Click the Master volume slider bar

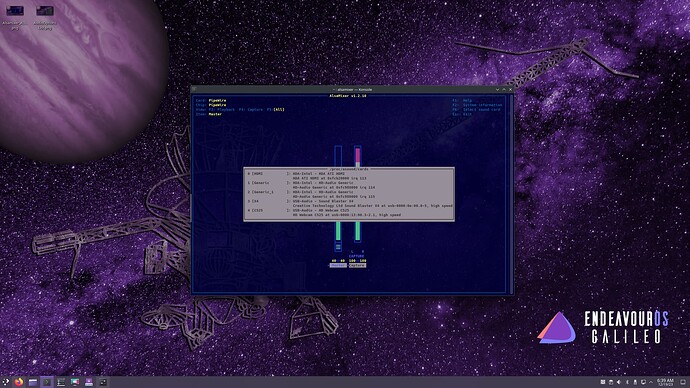pos(338,198)
